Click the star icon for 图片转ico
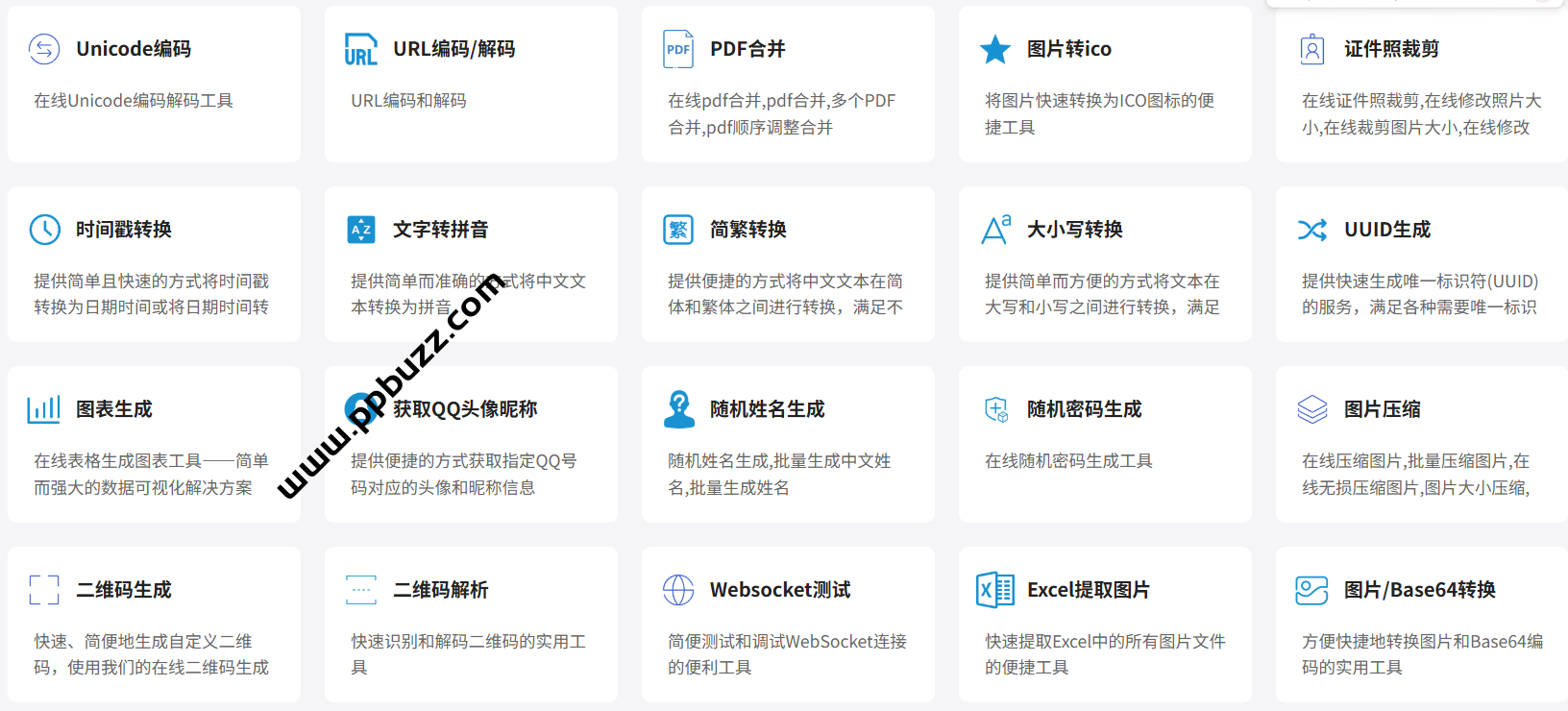Image resolution: width=1568 pixels, height=711 pixels. [995, 49]
